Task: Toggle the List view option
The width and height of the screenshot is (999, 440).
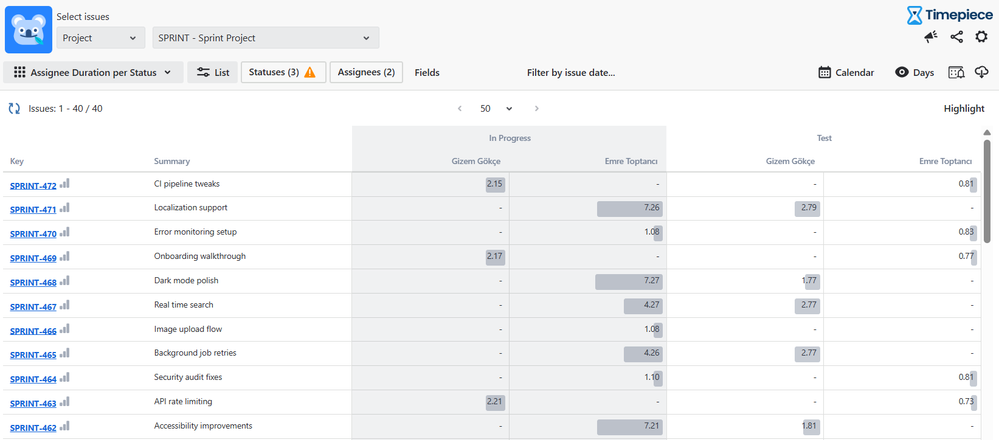Action: pyautogui.click(x=213, y=72)
